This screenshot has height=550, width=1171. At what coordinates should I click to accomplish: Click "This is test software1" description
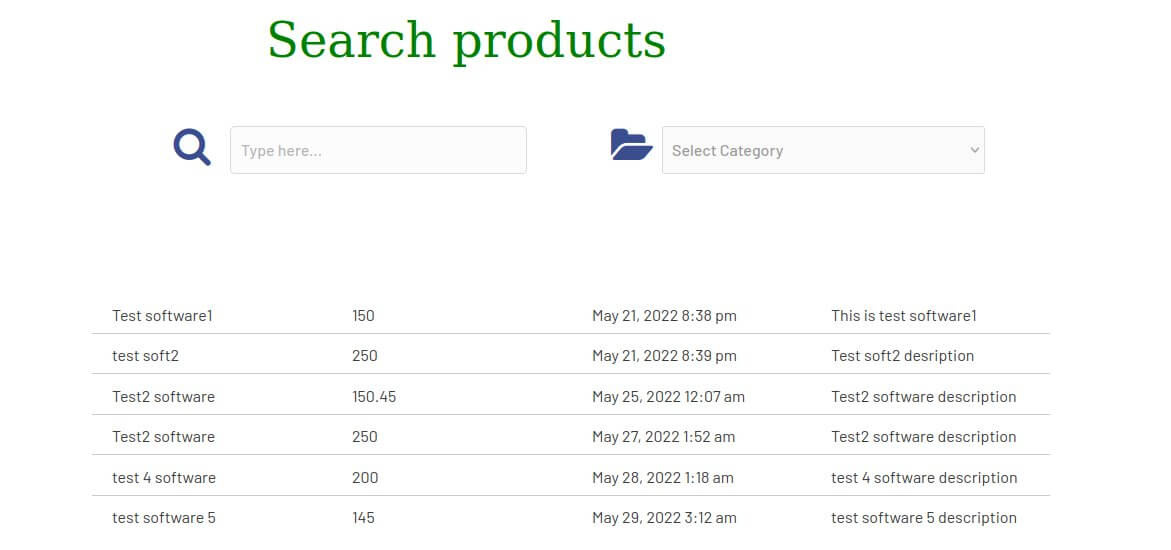(x=903, y=316)
